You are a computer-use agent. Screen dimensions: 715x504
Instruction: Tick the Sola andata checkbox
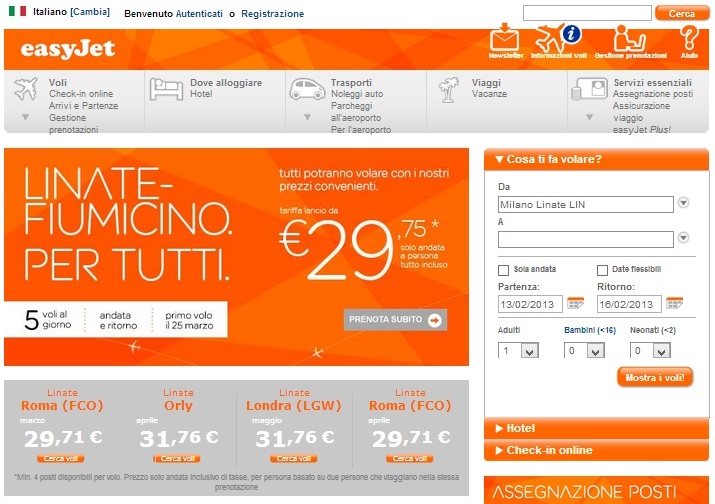(x=503, y=270)
